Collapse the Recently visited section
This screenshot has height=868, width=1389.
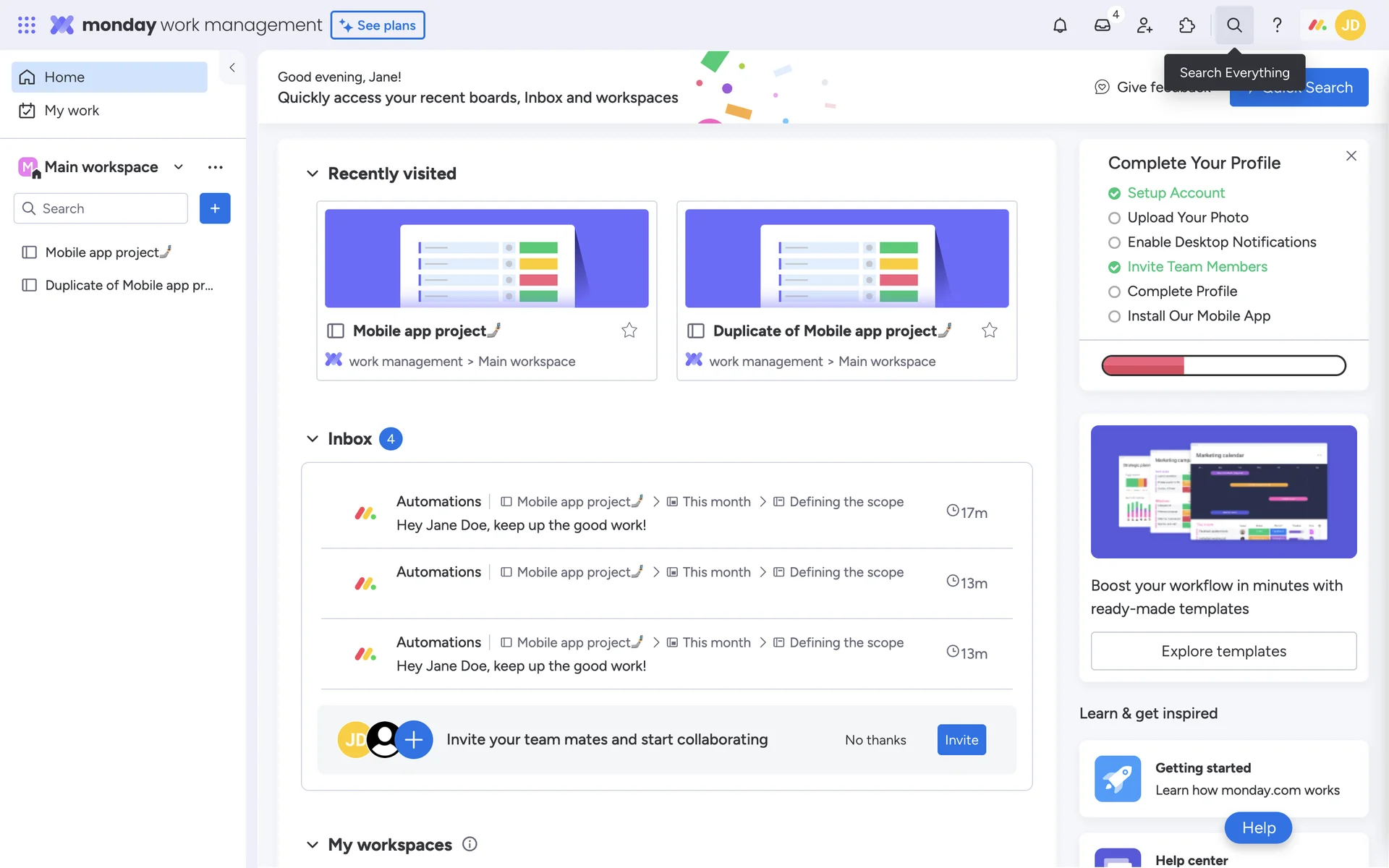313,174
